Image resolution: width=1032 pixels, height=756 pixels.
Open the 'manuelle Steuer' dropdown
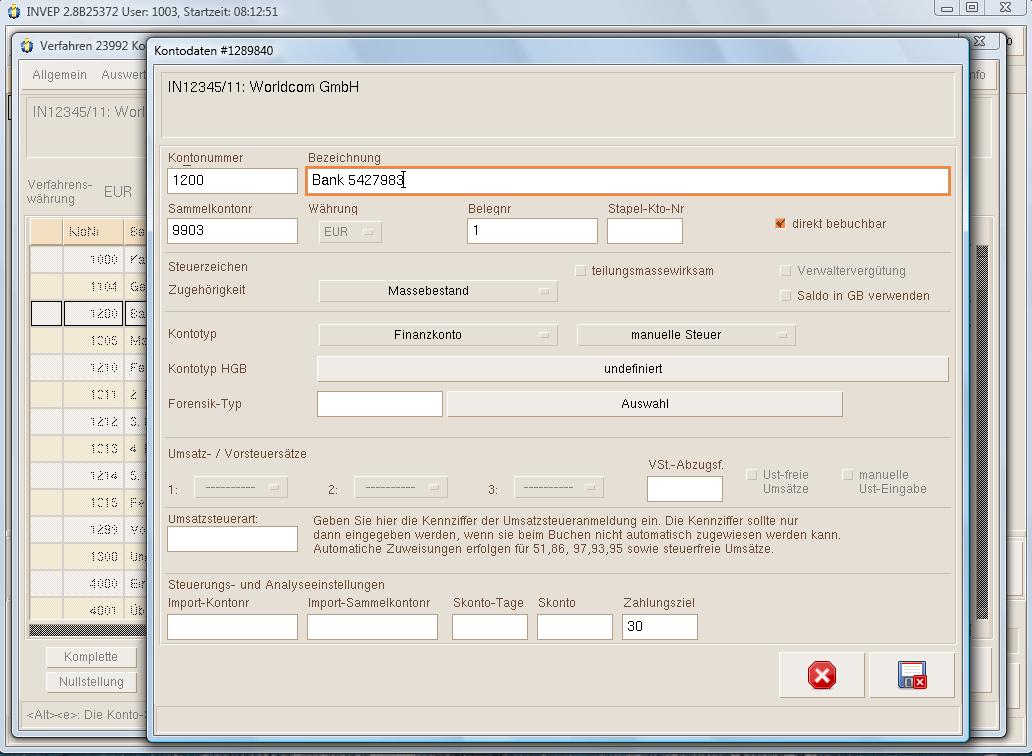pos(686,335)
